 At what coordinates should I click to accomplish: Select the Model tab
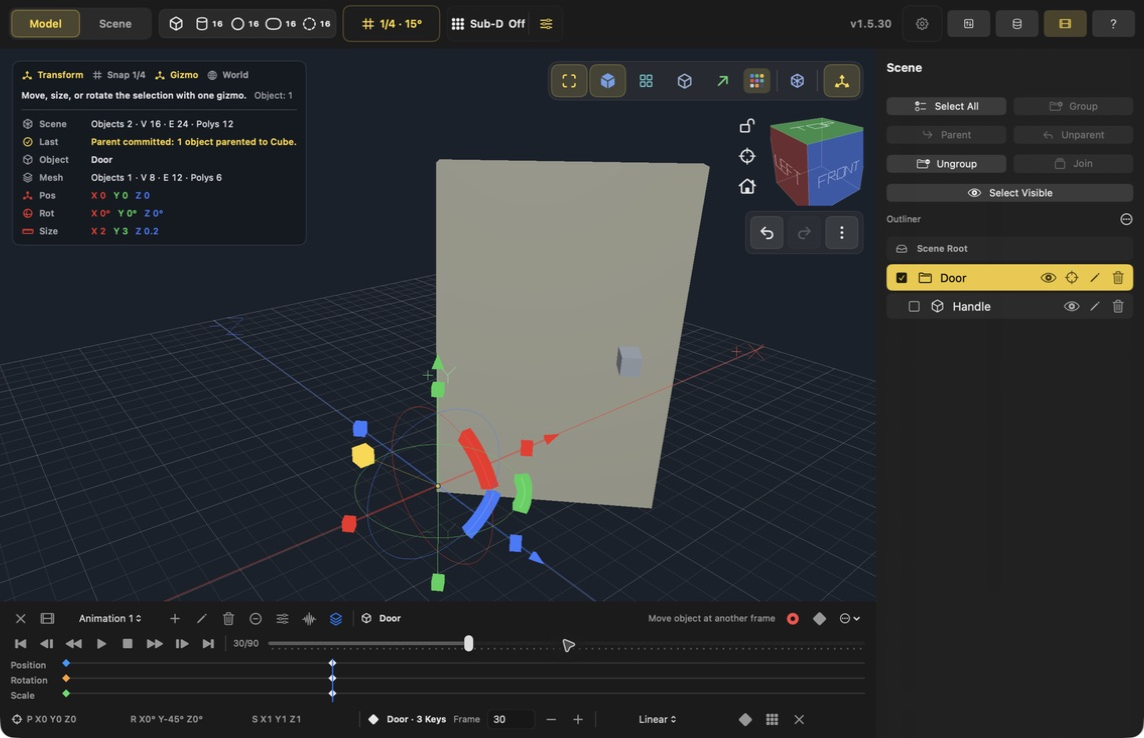pos(45,24)
